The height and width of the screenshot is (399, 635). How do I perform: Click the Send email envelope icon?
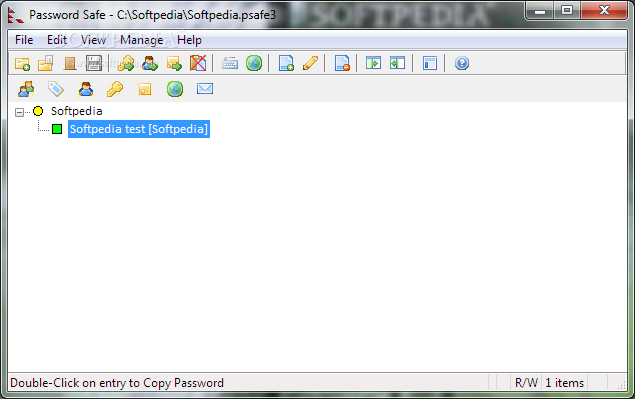click(205, 89)
